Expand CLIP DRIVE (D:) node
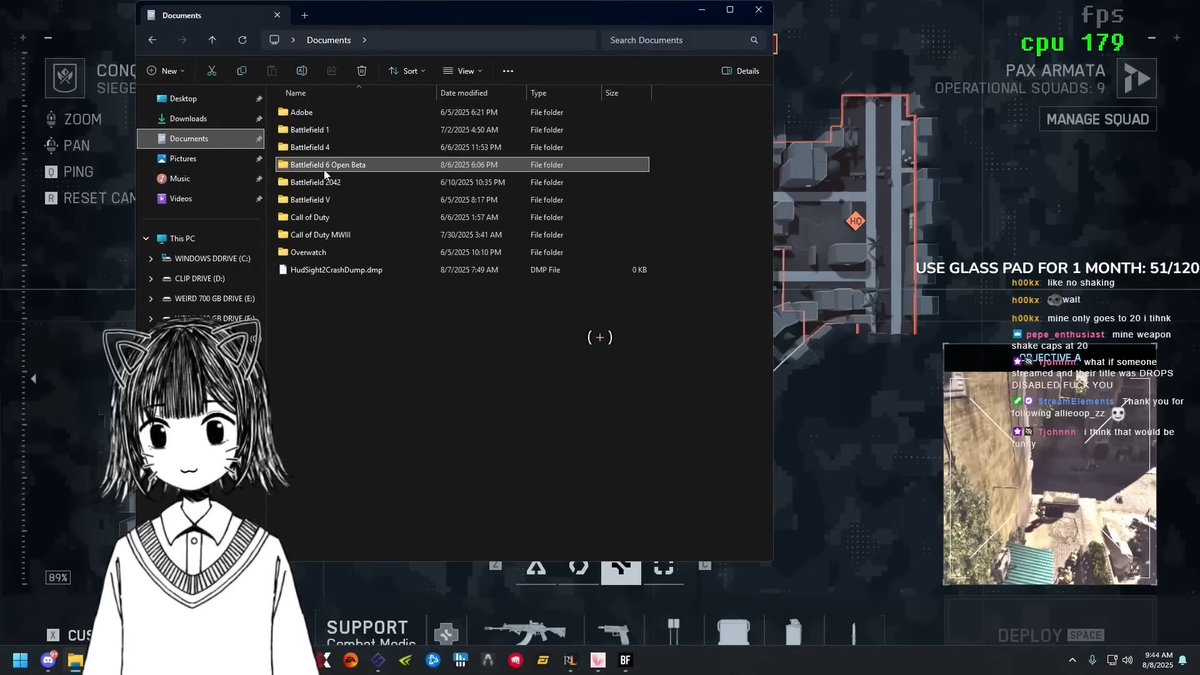Image resolution: width=1200 pixels, height=675 pixels. click(151, 278)
